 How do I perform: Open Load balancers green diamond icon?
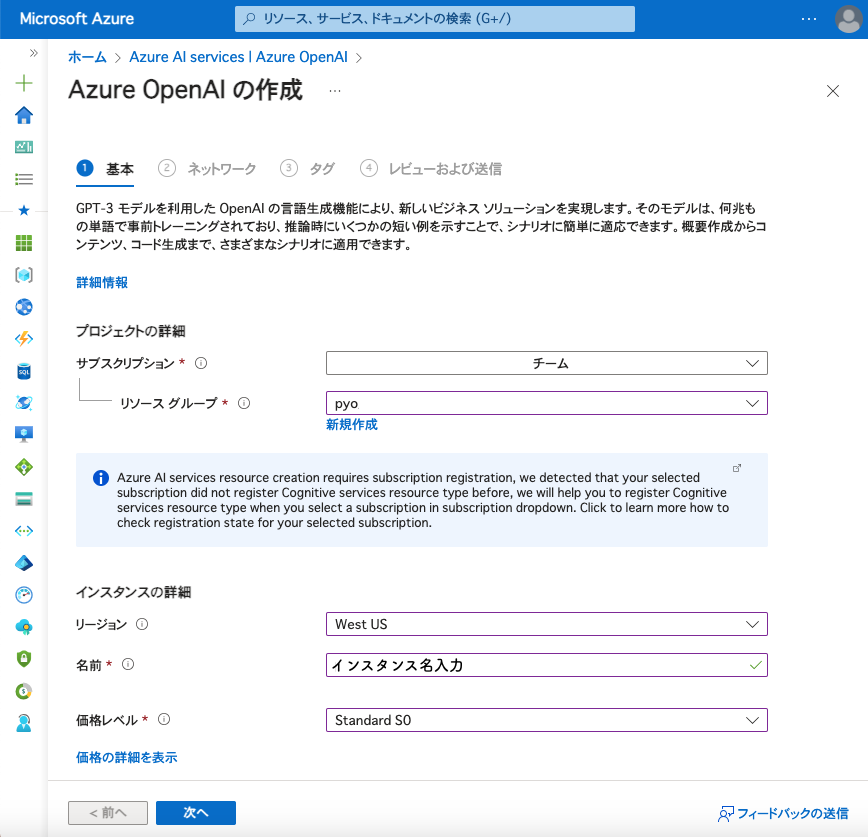pos(24,467)
